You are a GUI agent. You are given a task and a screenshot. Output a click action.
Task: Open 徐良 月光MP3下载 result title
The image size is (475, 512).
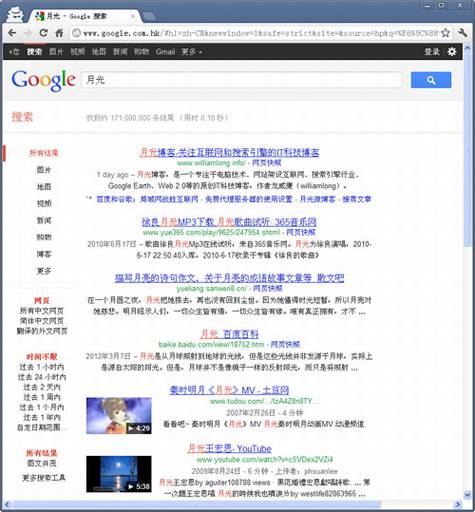point(229,222)
